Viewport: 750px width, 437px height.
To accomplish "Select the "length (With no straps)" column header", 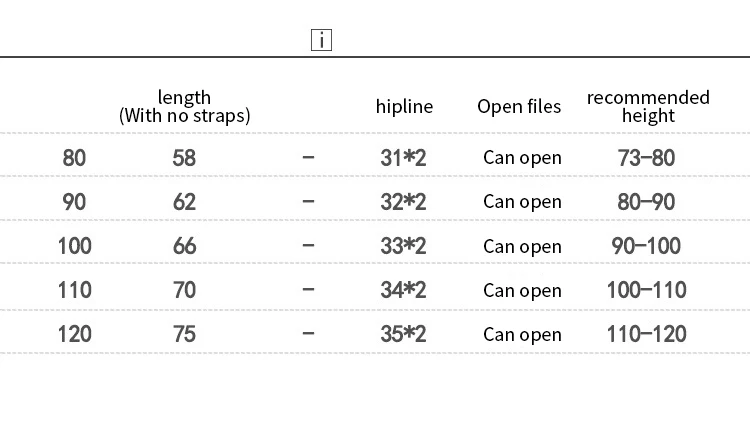I will (185, 106).
